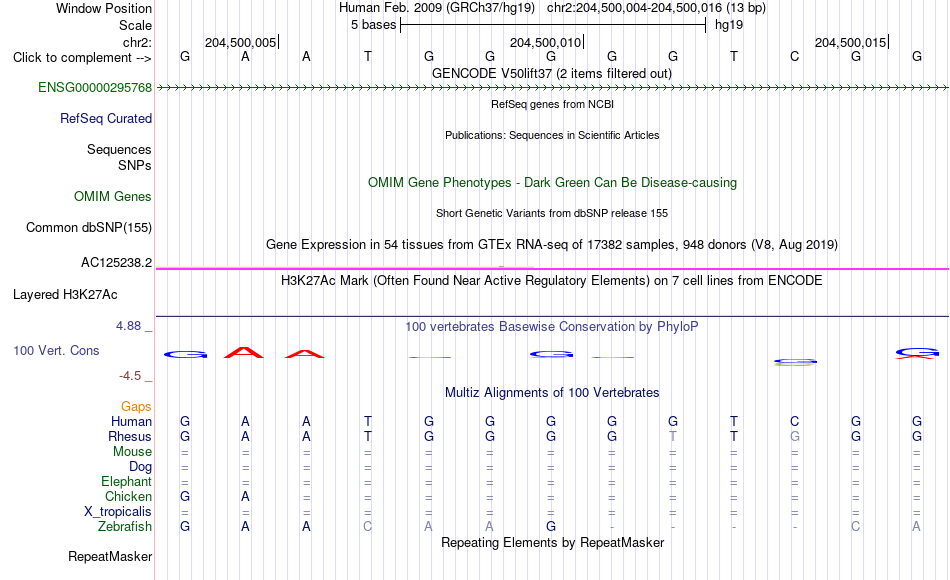950x580 pixels.
Task: Click the H3K27Ac Mark track title
Action: [552, 281]
